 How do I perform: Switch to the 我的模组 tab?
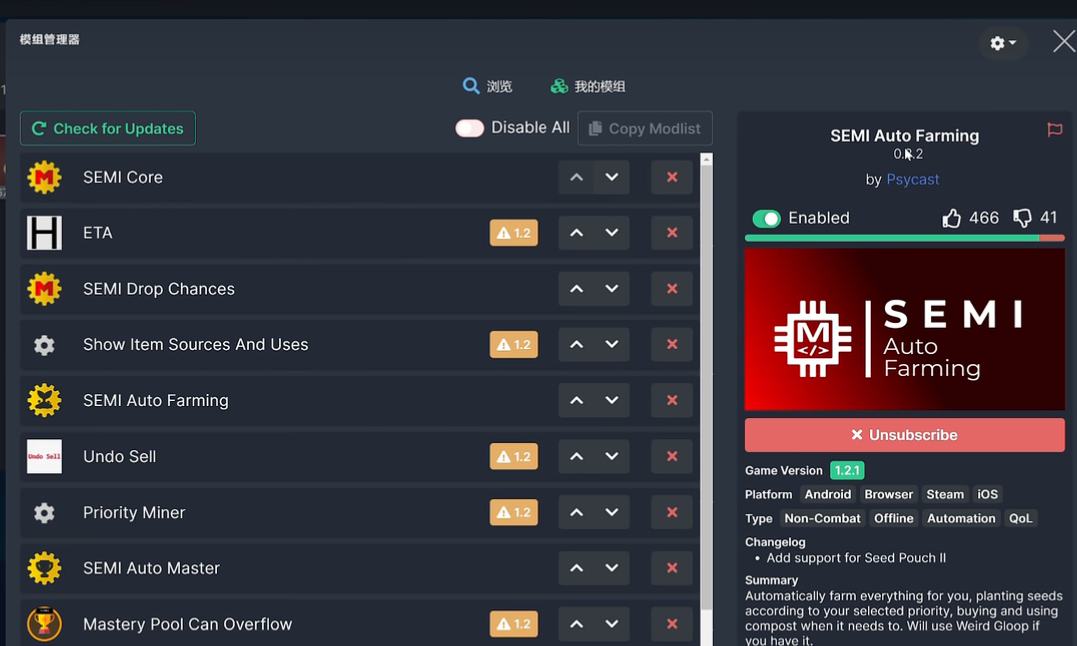pos(588,86)
